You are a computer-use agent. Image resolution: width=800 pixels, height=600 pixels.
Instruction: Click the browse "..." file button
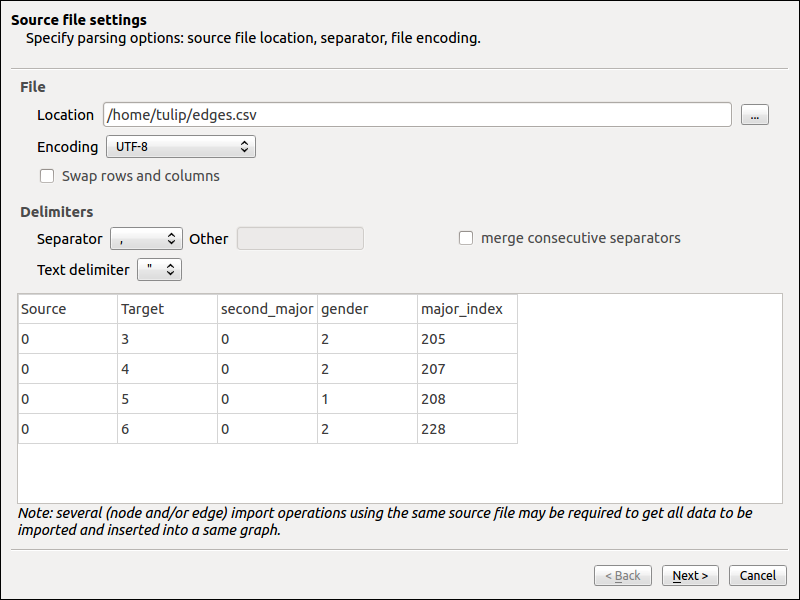754,115
